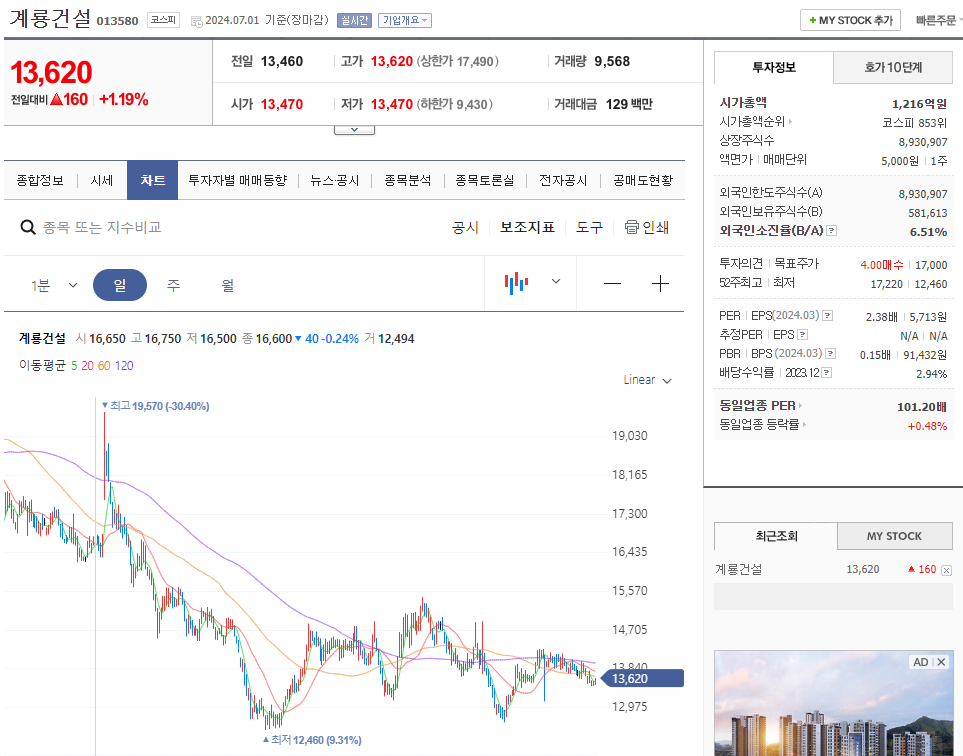
Task: Open help icon next to PER EPS
Action: point(827,316)
